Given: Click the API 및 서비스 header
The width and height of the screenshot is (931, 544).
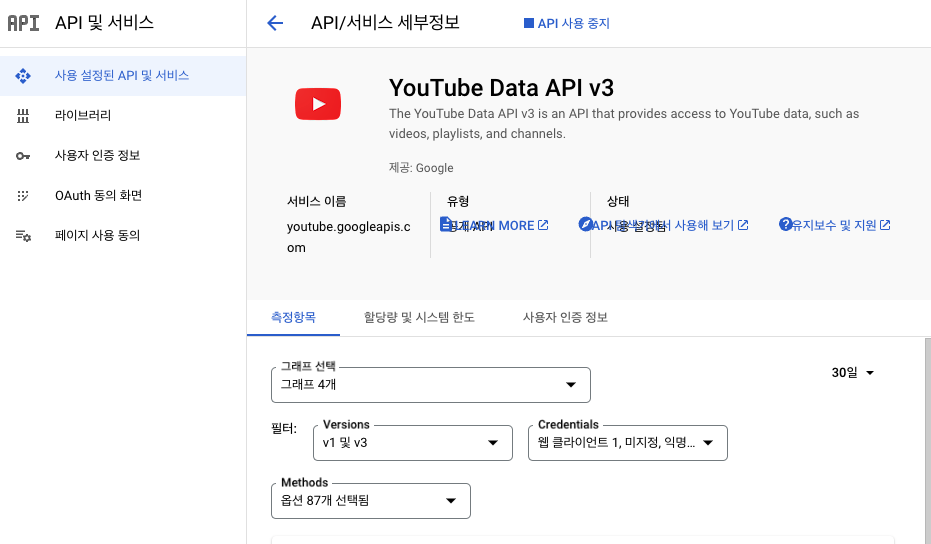Looking at the screenshot, I should pos(104,23).
